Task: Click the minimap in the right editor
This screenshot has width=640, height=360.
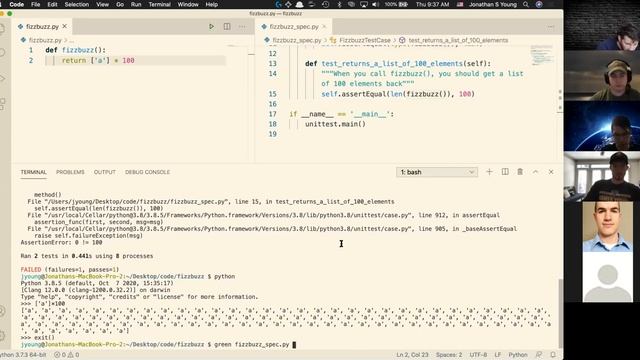Action: coord(542,55)
